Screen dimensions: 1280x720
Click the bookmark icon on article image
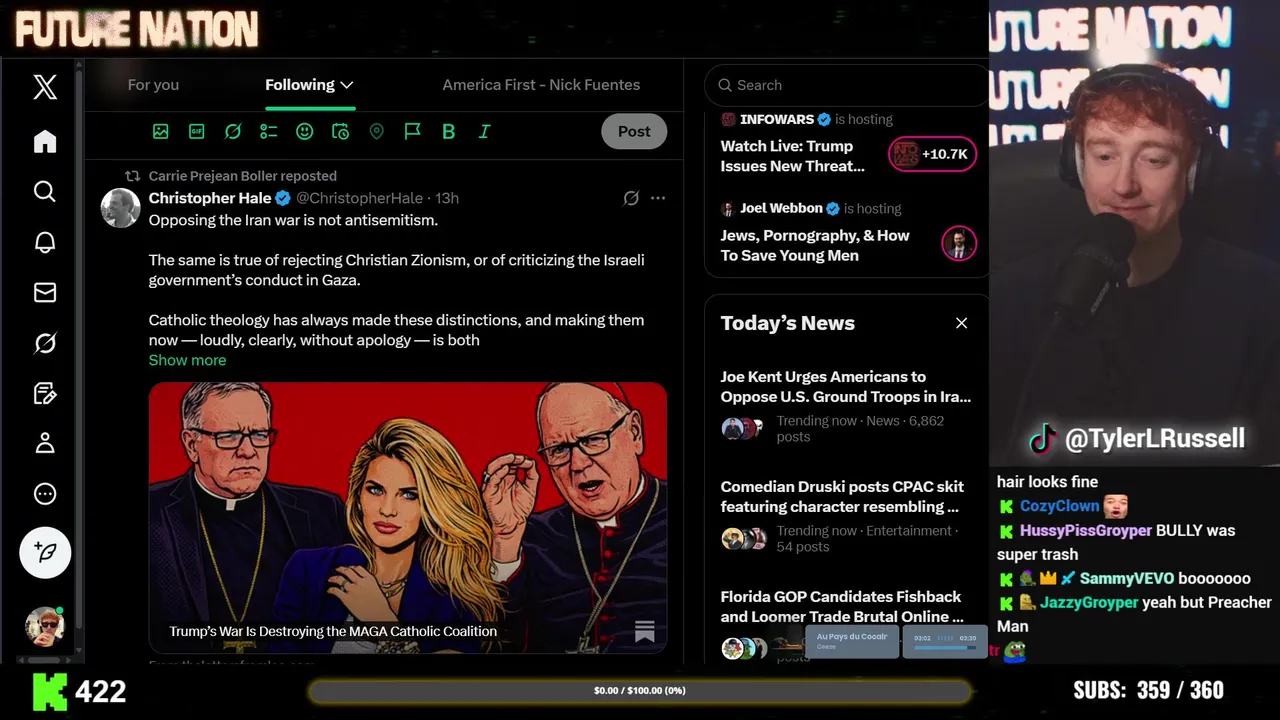point(645,631)
